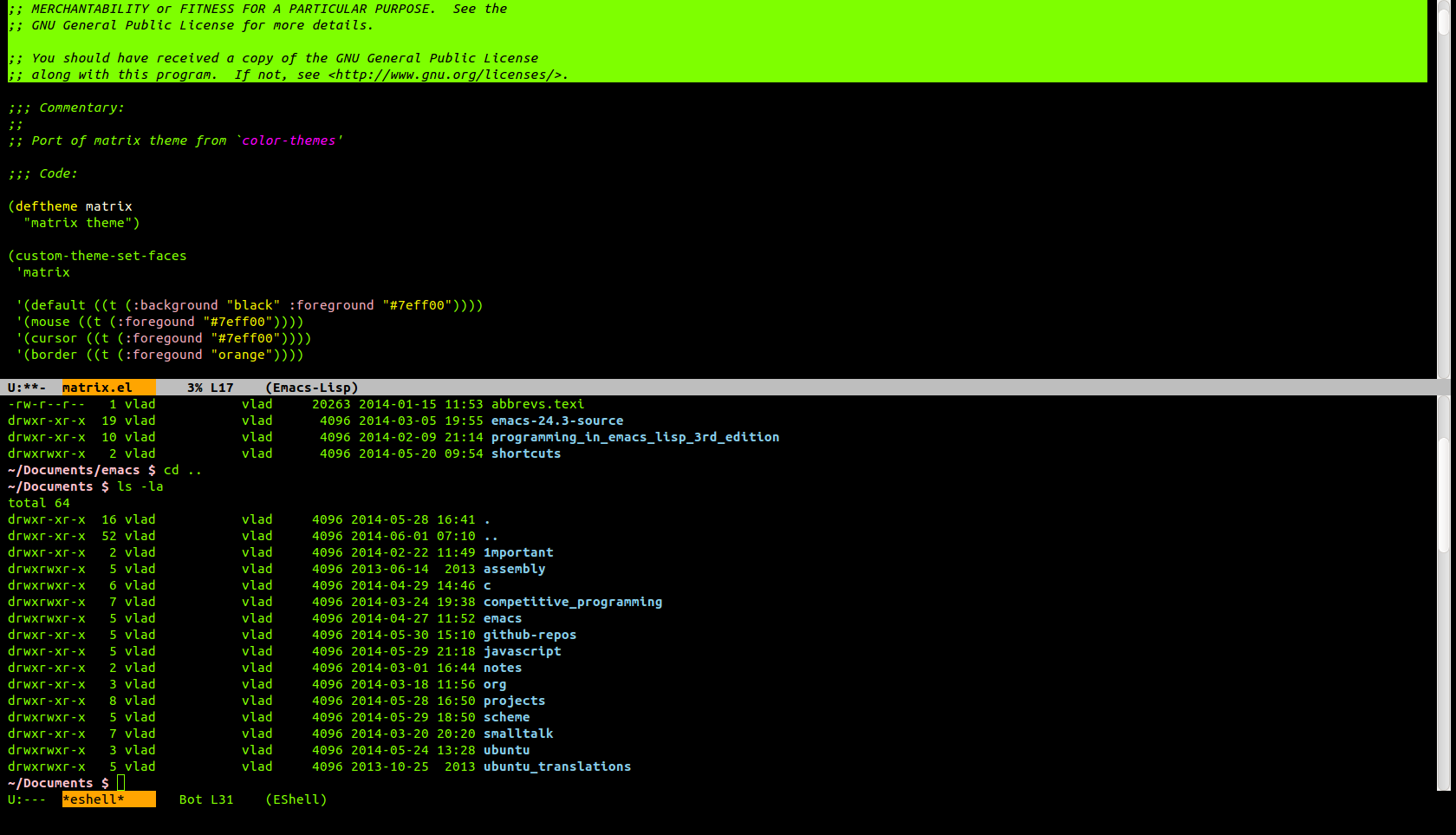Click the github-repos directory entry
1456x835 pixels.
530,635
